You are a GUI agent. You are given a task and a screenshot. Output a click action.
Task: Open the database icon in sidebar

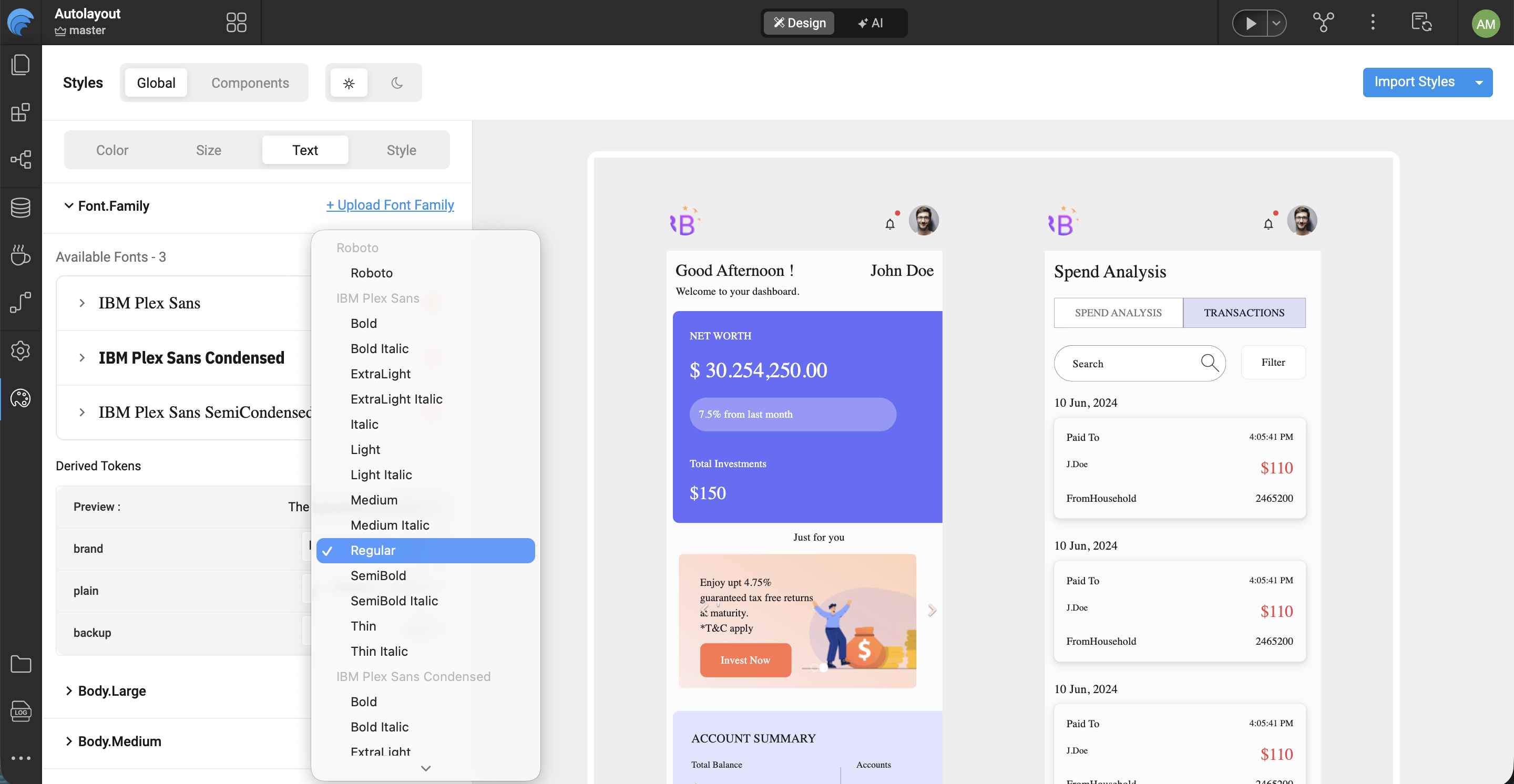coord(21,208)
